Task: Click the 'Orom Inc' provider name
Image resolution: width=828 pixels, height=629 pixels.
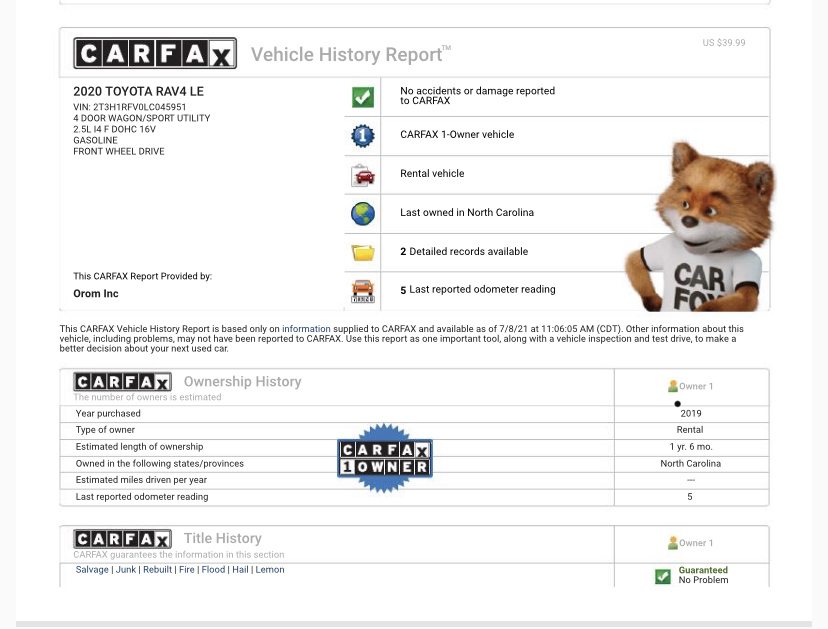Action: pos(96,294)
